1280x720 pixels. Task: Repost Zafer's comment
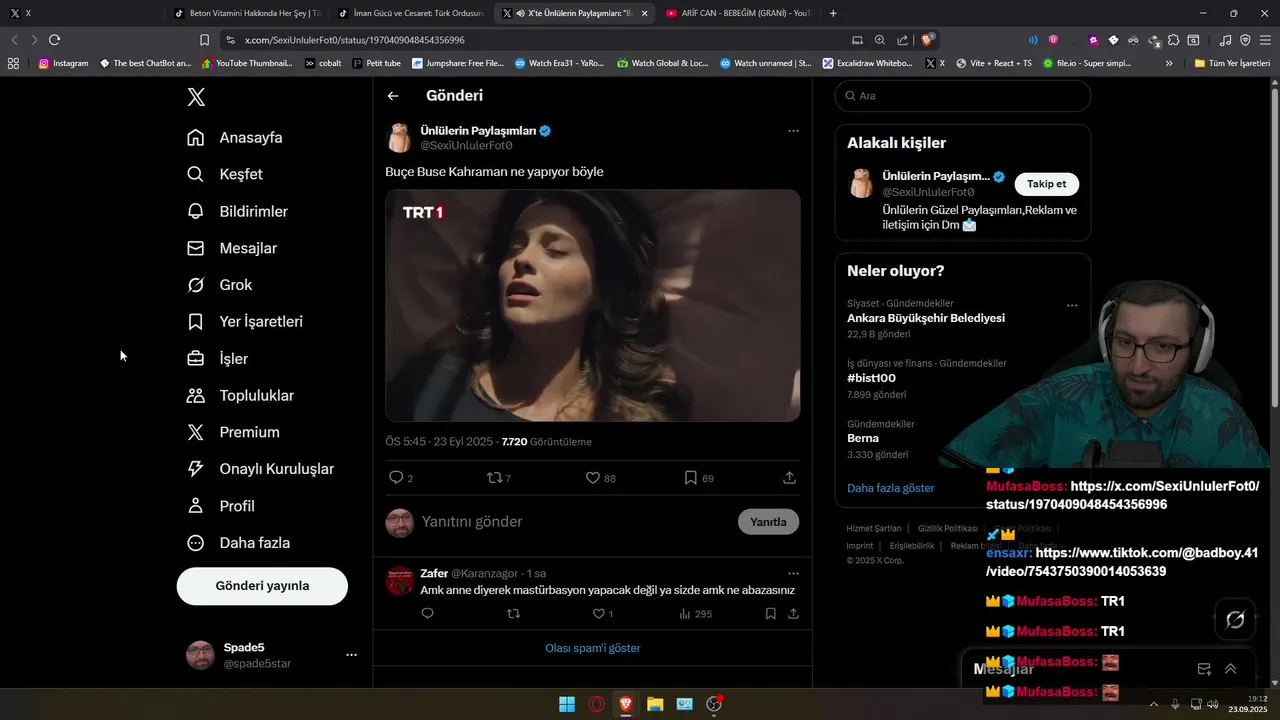coord(513,614)
